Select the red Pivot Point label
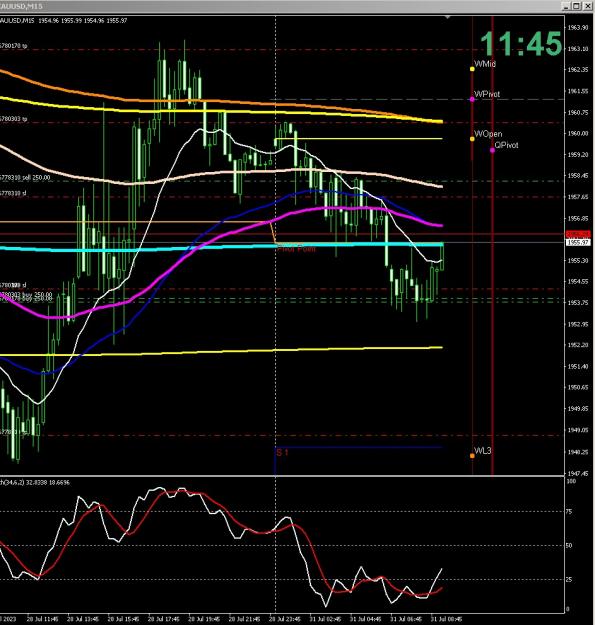The image size is (595, 625). [x=296, y=249]
